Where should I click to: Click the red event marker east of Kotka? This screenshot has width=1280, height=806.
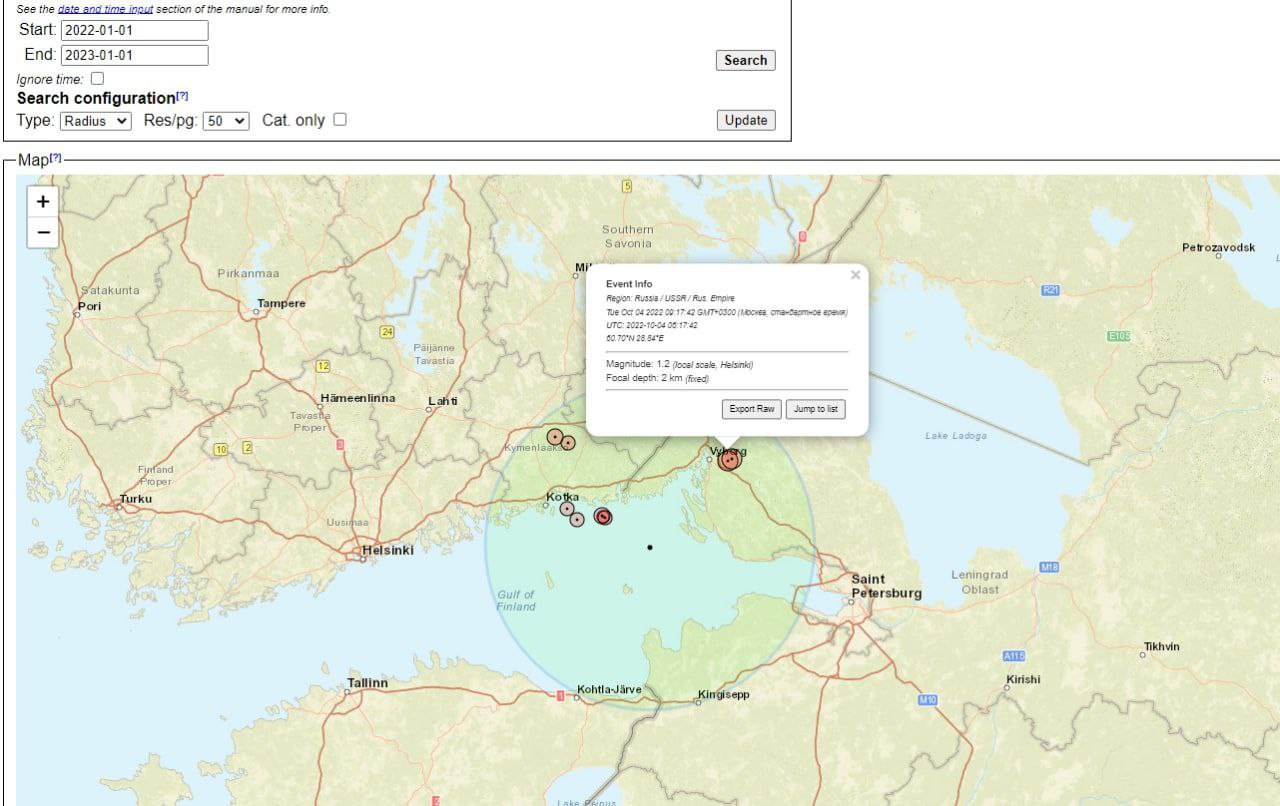coord(603,516)
